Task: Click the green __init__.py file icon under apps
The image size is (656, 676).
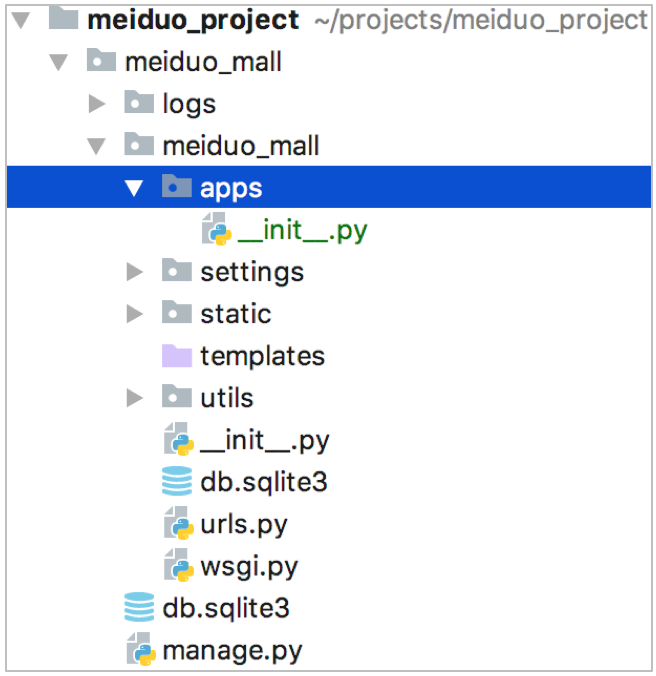Action: click(216, 230)
